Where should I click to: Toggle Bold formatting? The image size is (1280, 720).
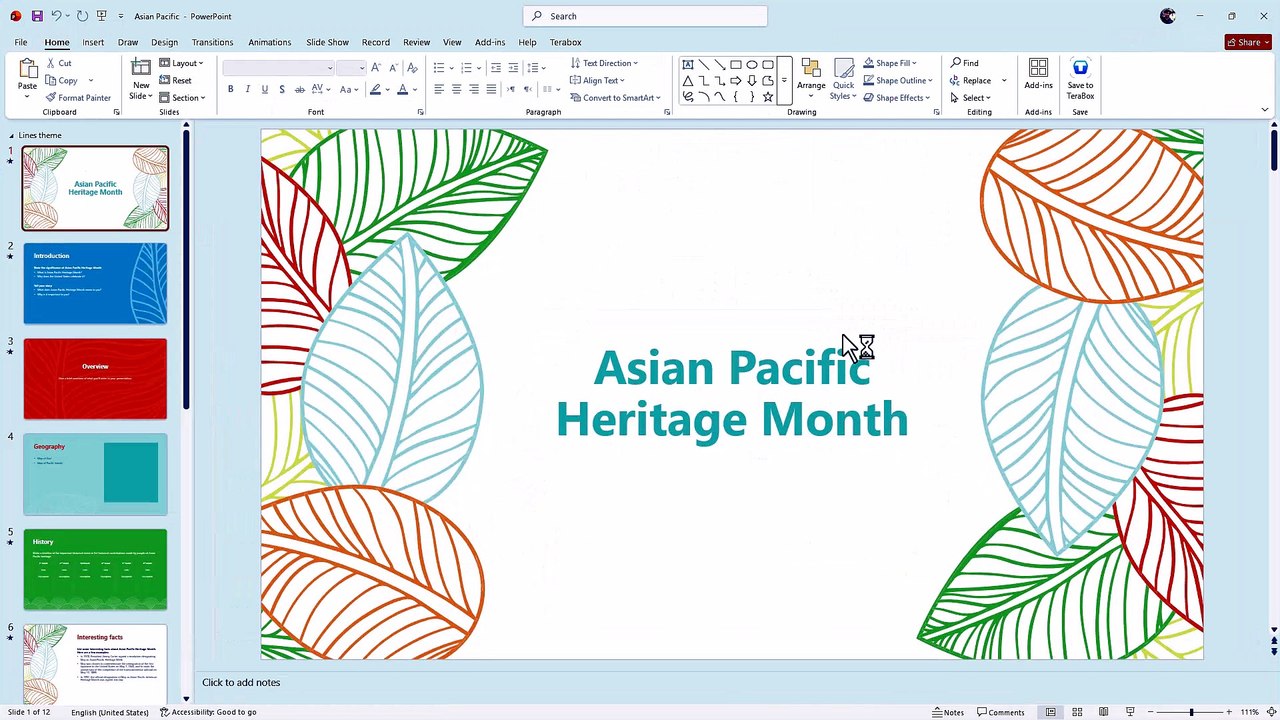[x=231, y=90]
